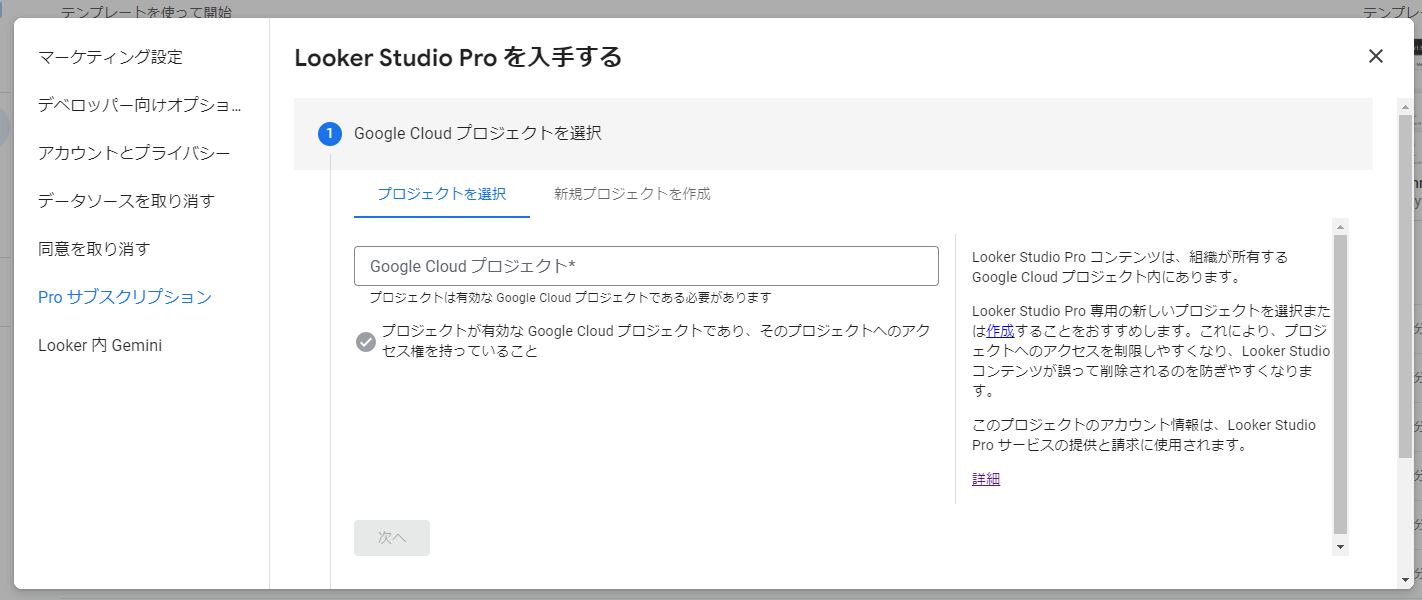Click the step 1 number circle icon
This screenshot has height=600, width=1422.
[330, 133]
